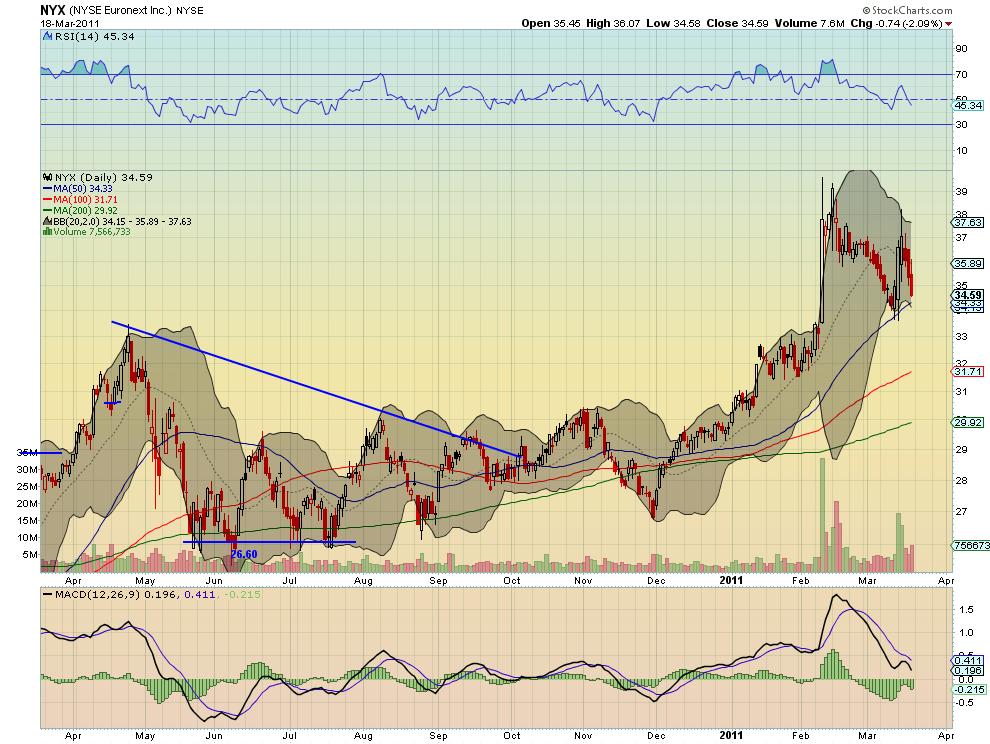Click the blue MA(50) legend line swatch
Viewport: 990px width, 744px height.
(47, 189)
